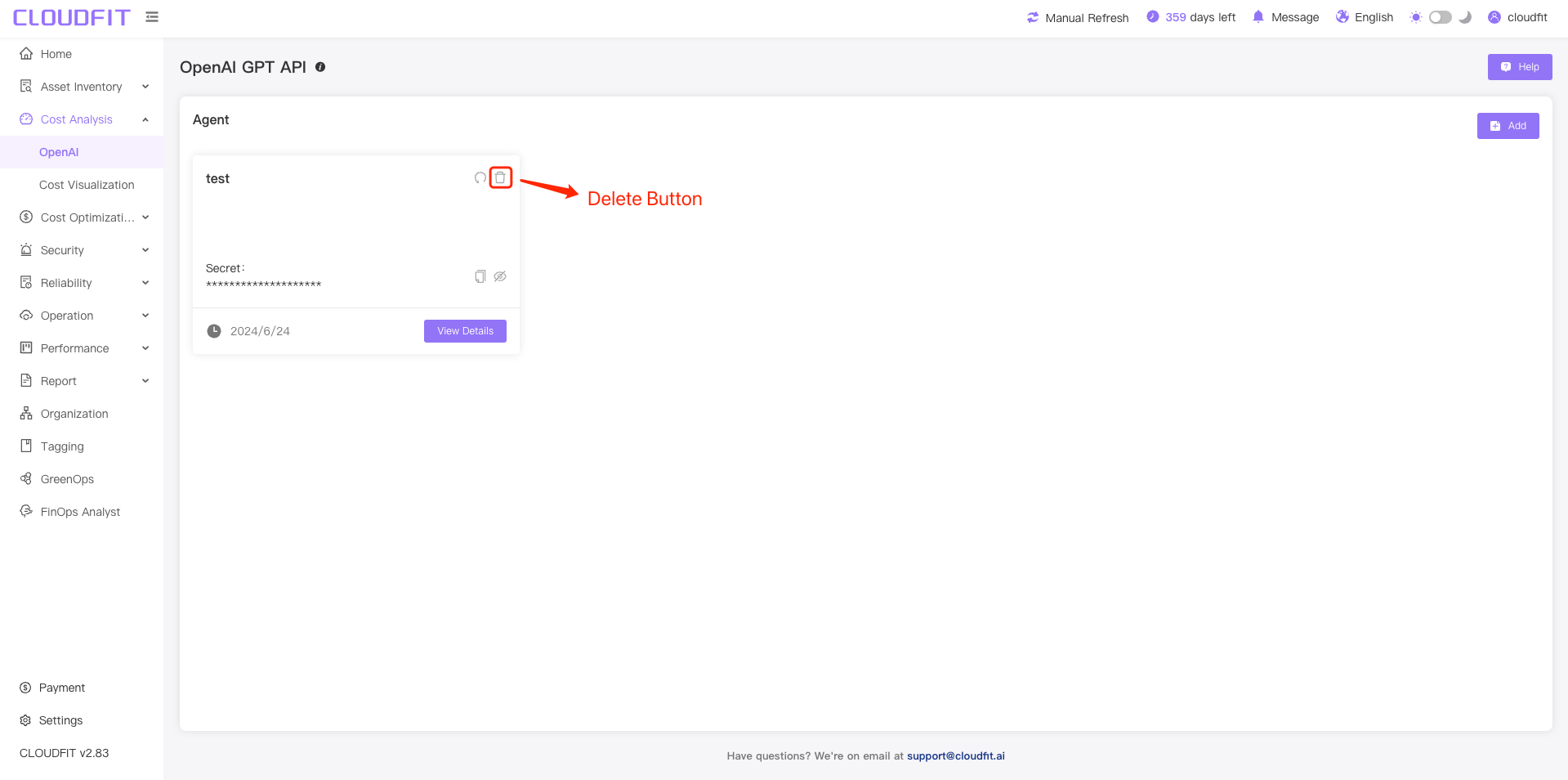The height and width of the screenshot is (780, 1568).
Task: Click the Tagging bookmark icon
Action: [26, 446]
